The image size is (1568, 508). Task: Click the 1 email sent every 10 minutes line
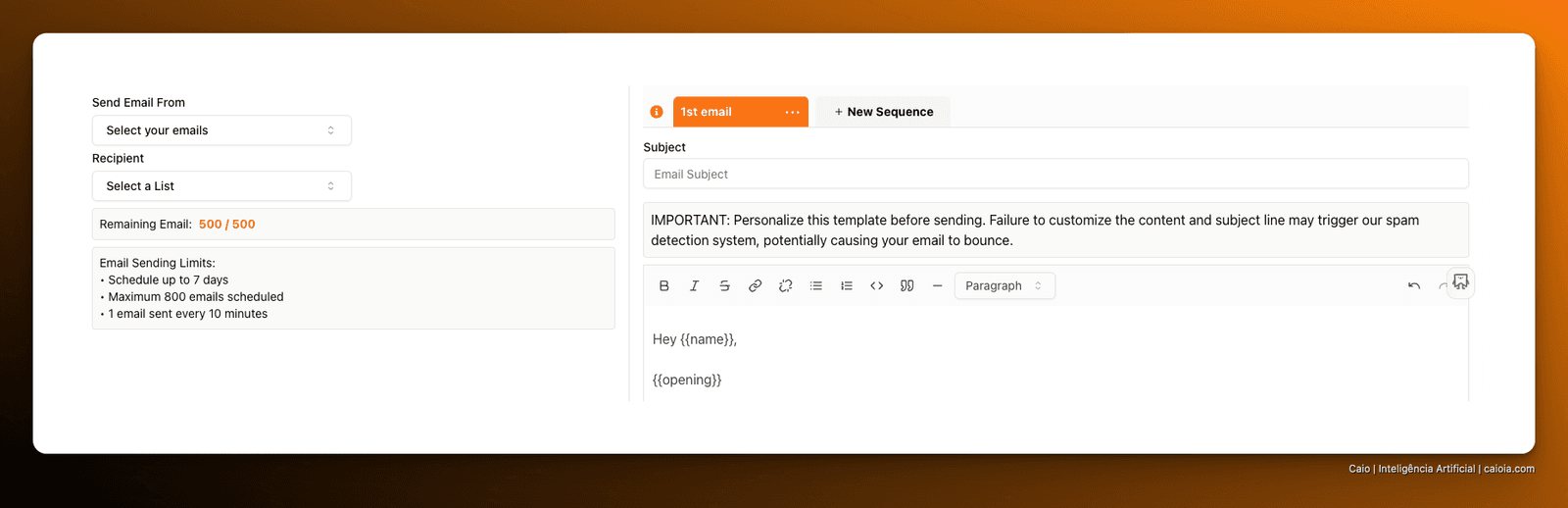click(183, 314)
